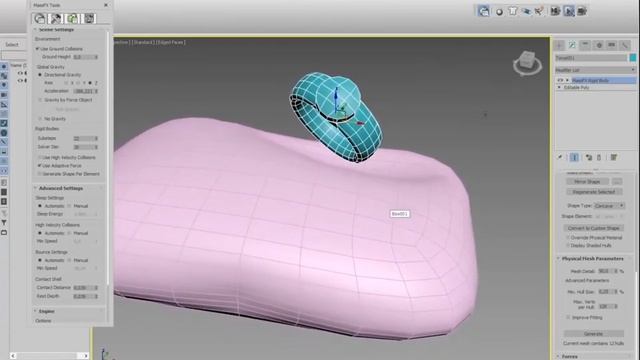Click the object color swatch beside the name field
The height and width of the screenshot is (360, 640).
pos(633,58)
